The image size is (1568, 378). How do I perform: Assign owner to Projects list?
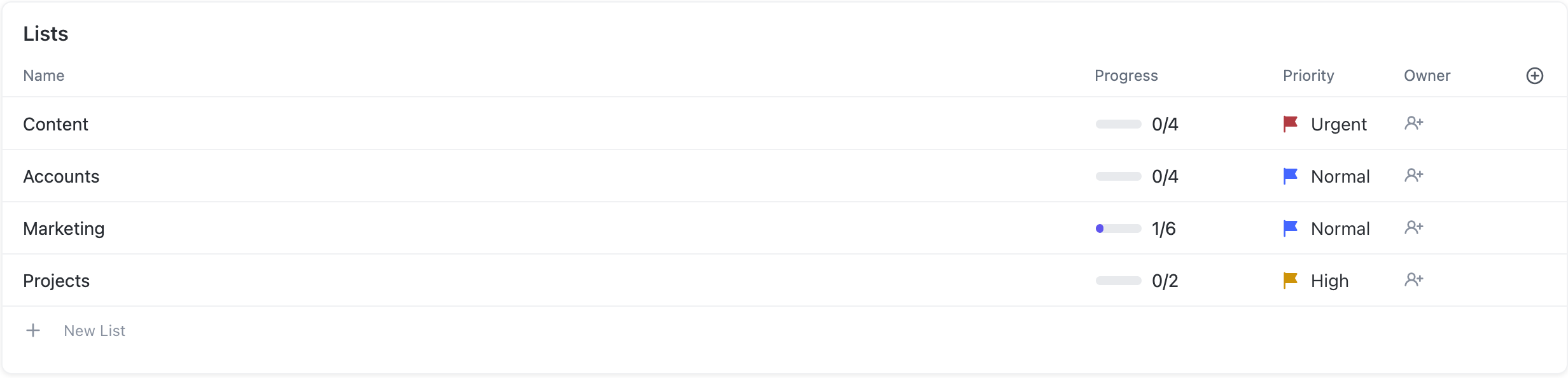point(1413,280)
